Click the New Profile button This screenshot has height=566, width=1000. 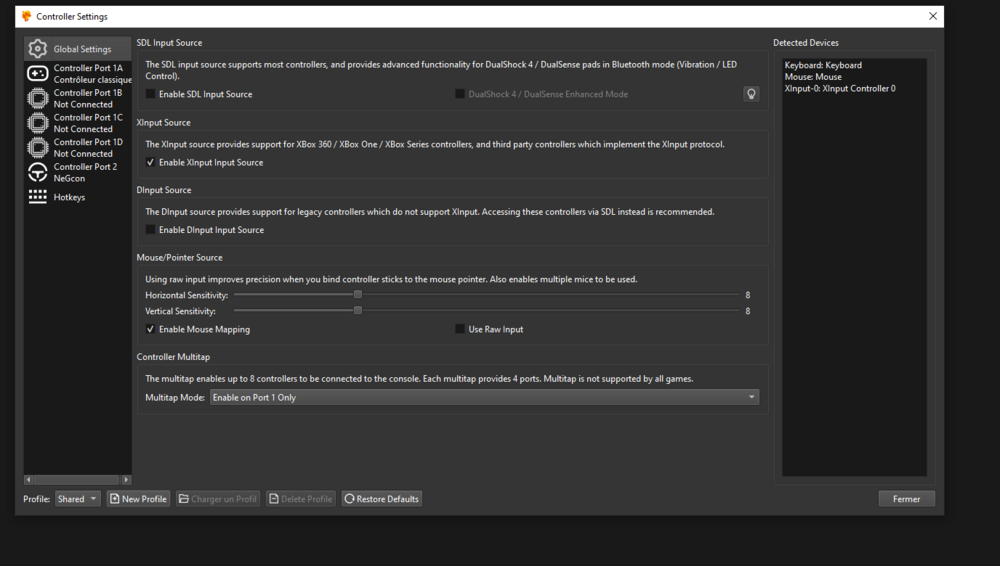coord(138,499)
